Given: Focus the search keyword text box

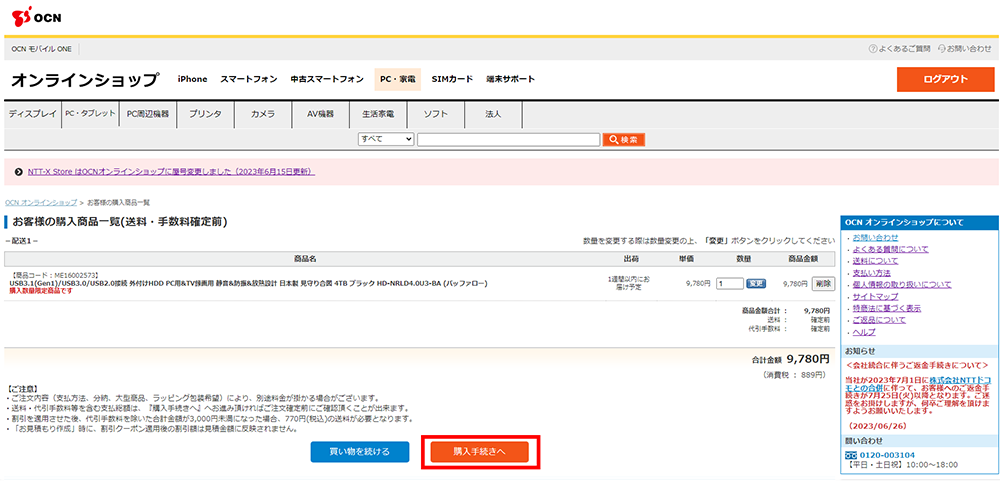Looking at the screenshot, I should point(508,139).
